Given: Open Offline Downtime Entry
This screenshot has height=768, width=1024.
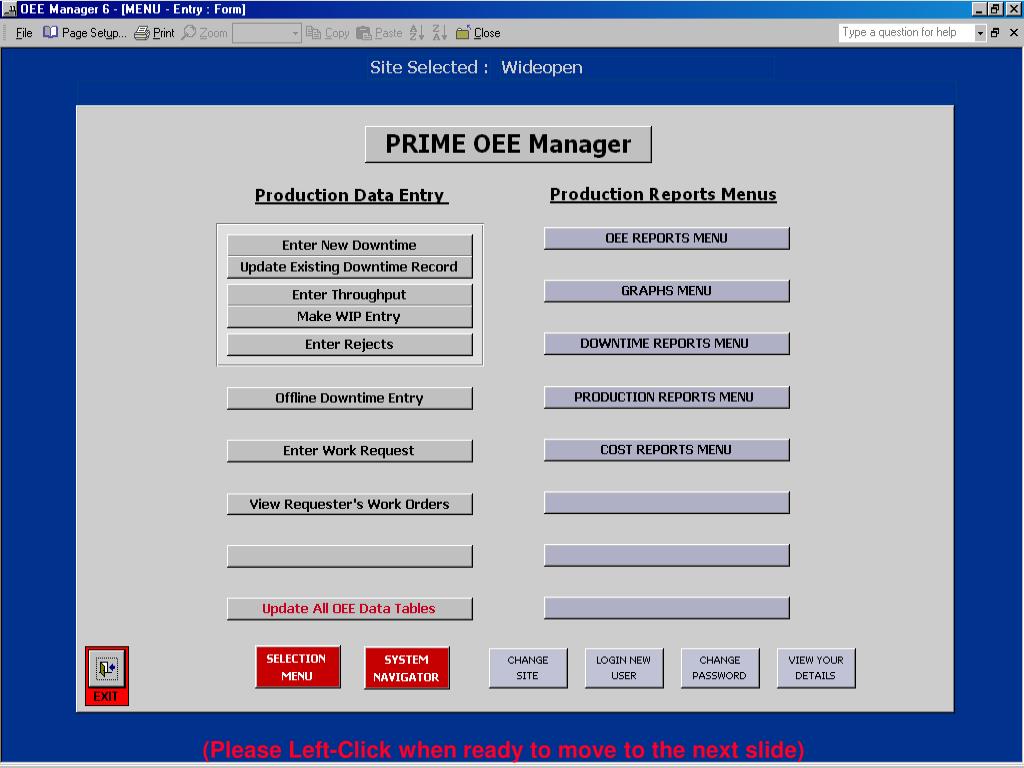Looking at the screenshot, I should [349, 398].
